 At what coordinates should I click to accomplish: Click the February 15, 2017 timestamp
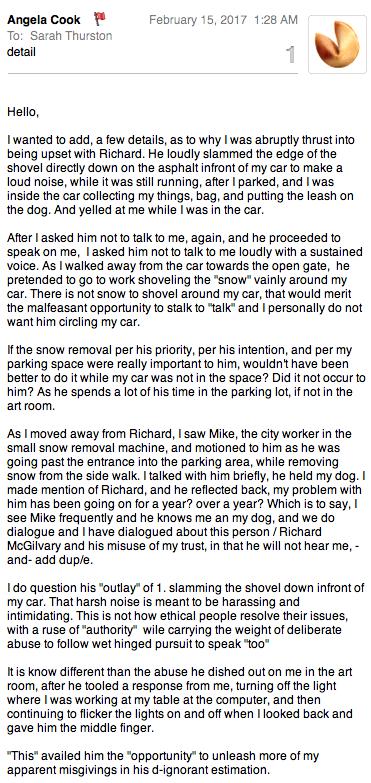pyautogui.click(x=223, y=20)
